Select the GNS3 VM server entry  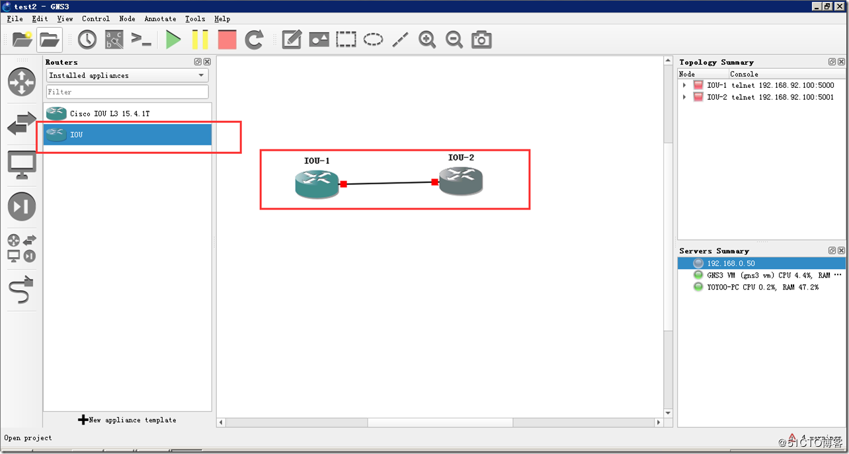761,275
